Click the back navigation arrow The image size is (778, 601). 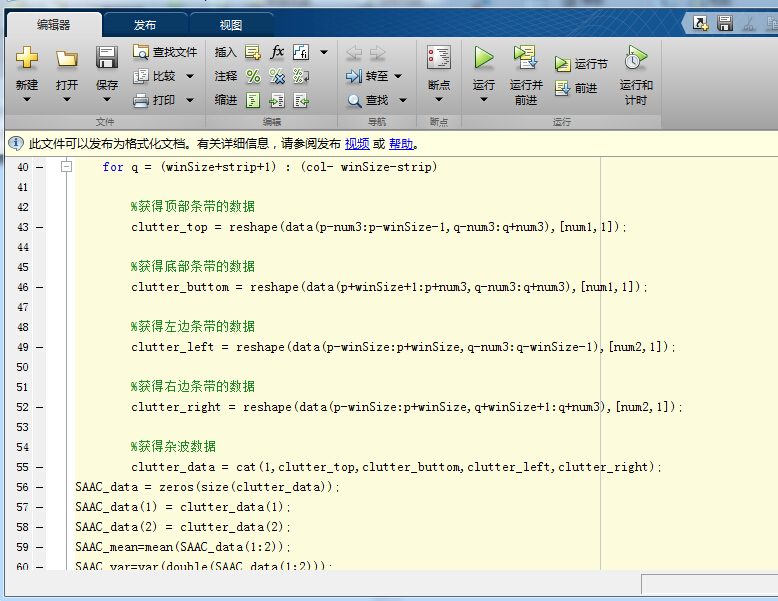(354, 52)
